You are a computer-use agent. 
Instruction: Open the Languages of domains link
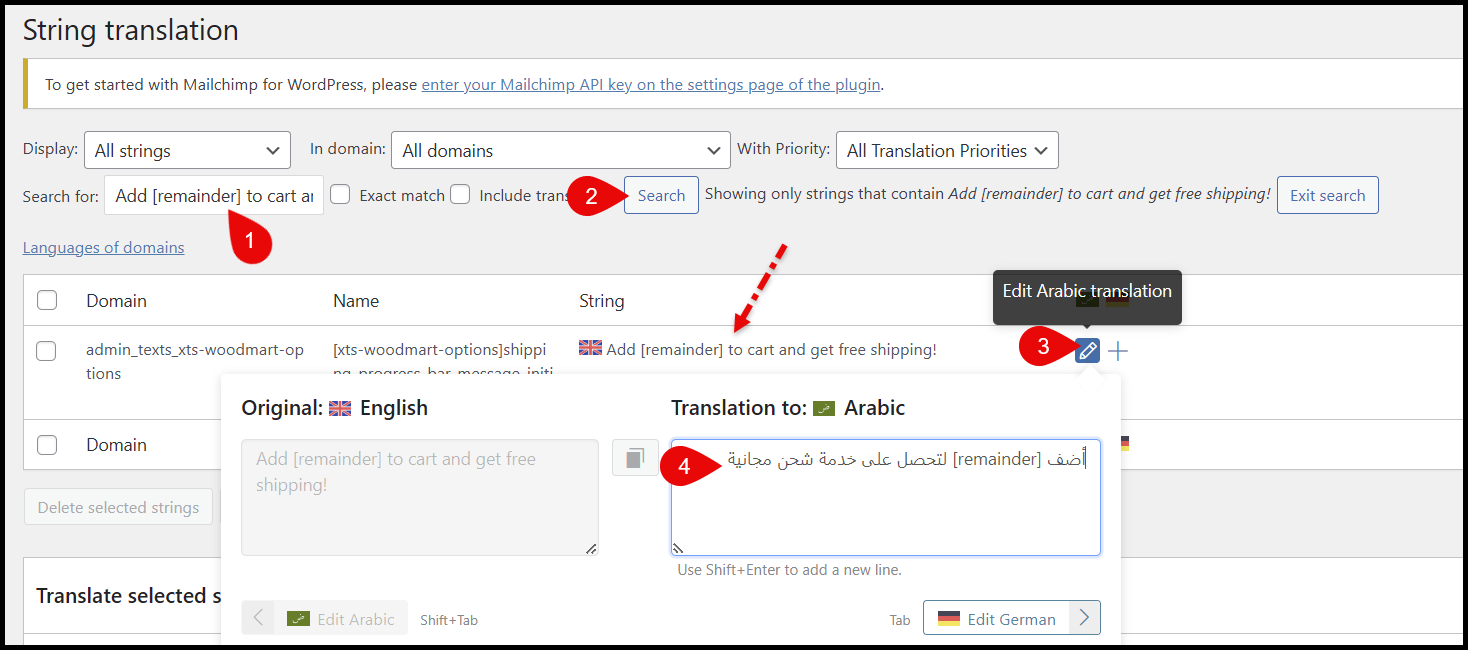click(103, 248)
